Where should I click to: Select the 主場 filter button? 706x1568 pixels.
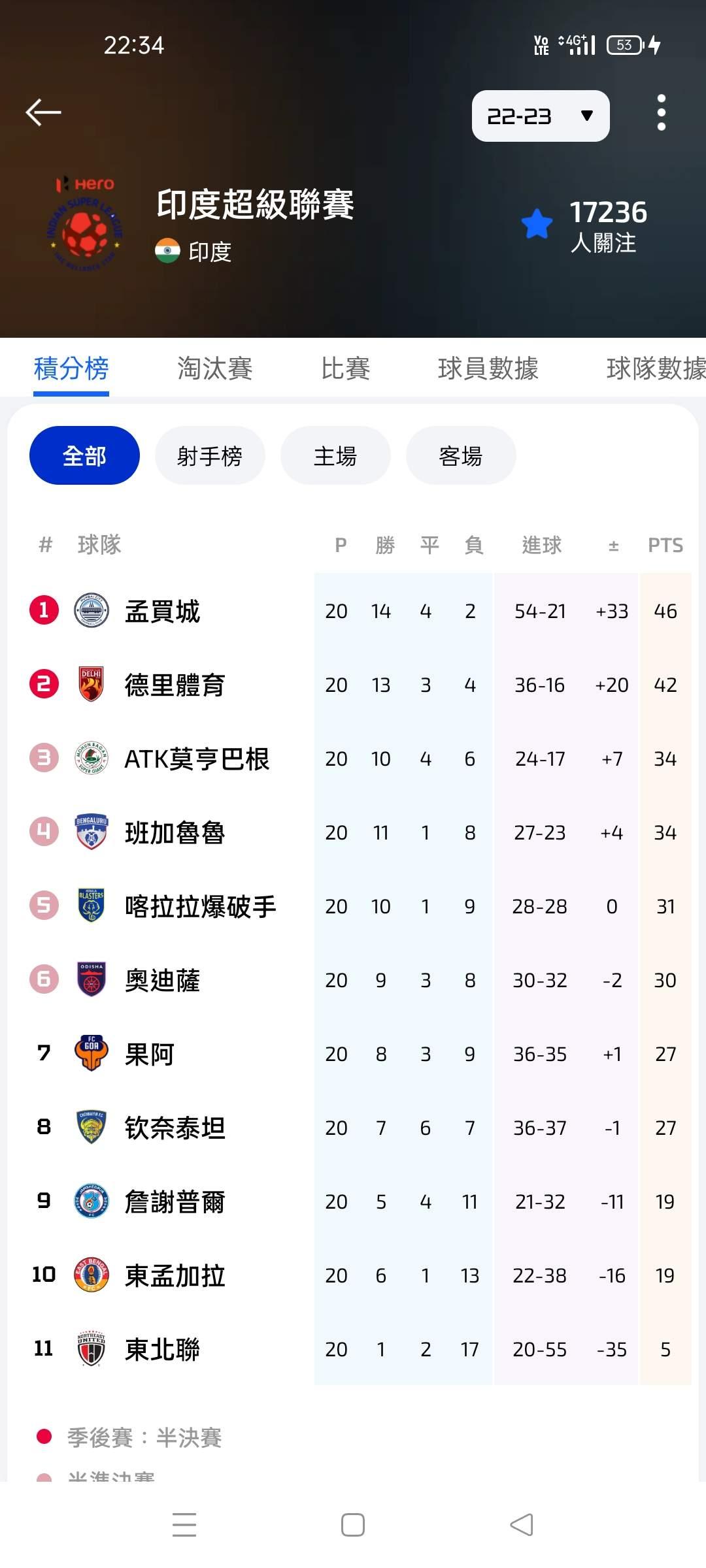click(x=335, y=455)
